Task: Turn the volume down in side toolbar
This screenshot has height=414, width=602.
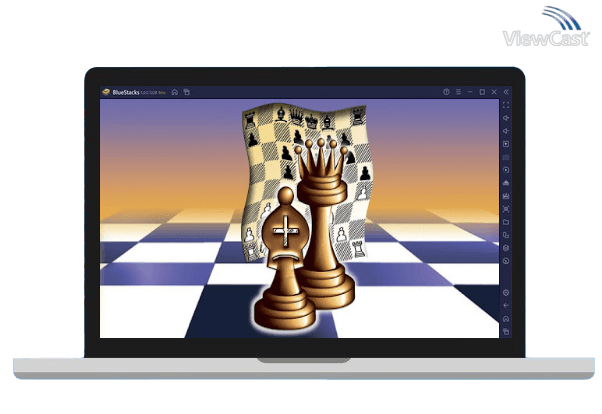Action: click(x=506, y=131)
